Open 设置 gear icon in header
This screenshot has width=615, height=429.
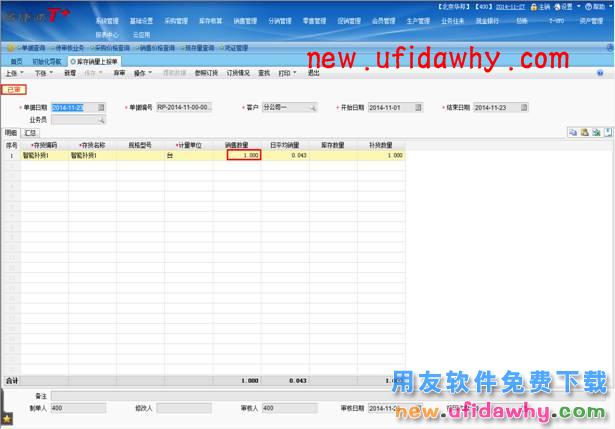pyautogui.click(x=557, y=7)
